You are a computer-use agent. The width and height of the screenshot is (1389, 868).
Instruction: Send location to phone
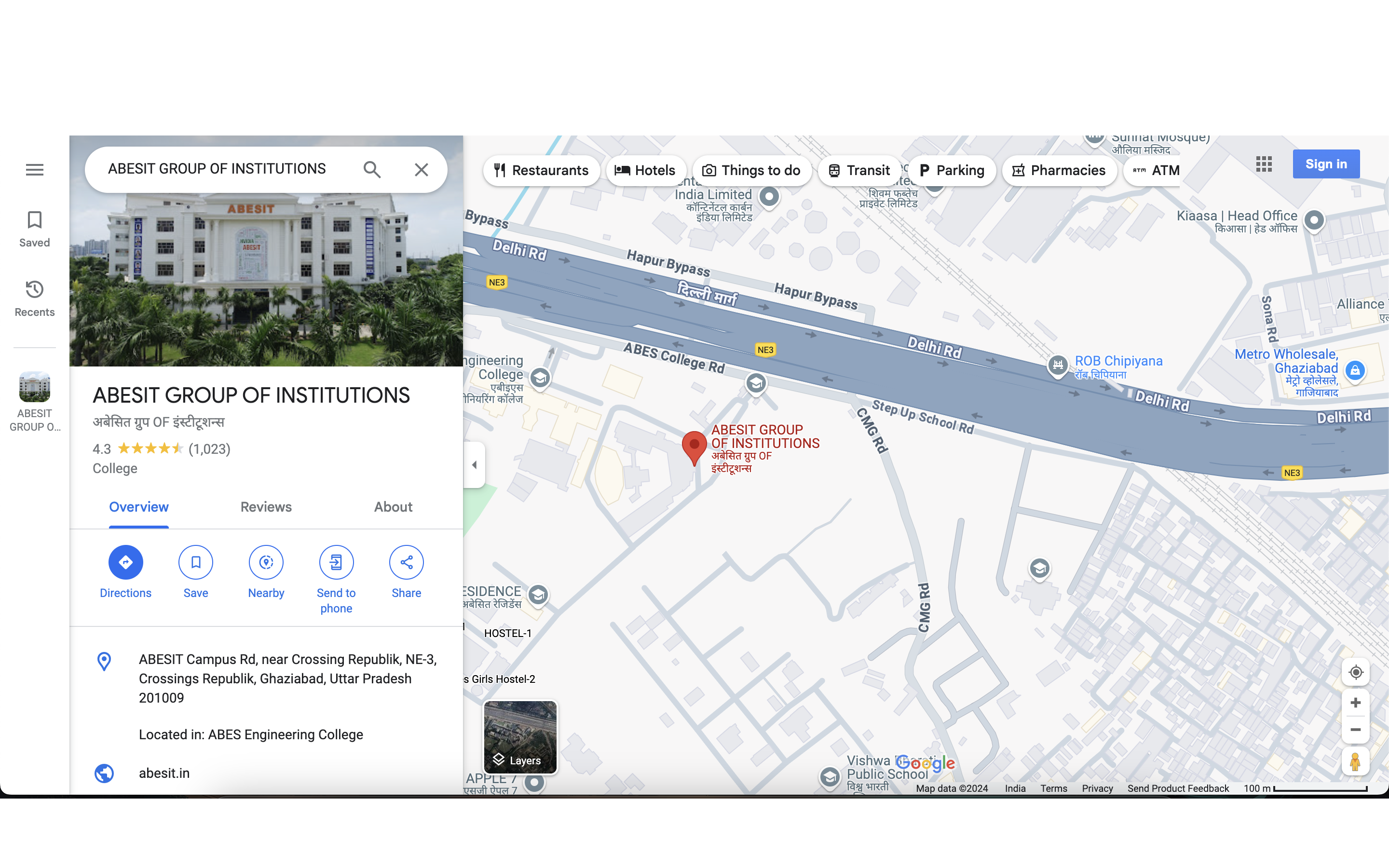click(x=336, y=562)
